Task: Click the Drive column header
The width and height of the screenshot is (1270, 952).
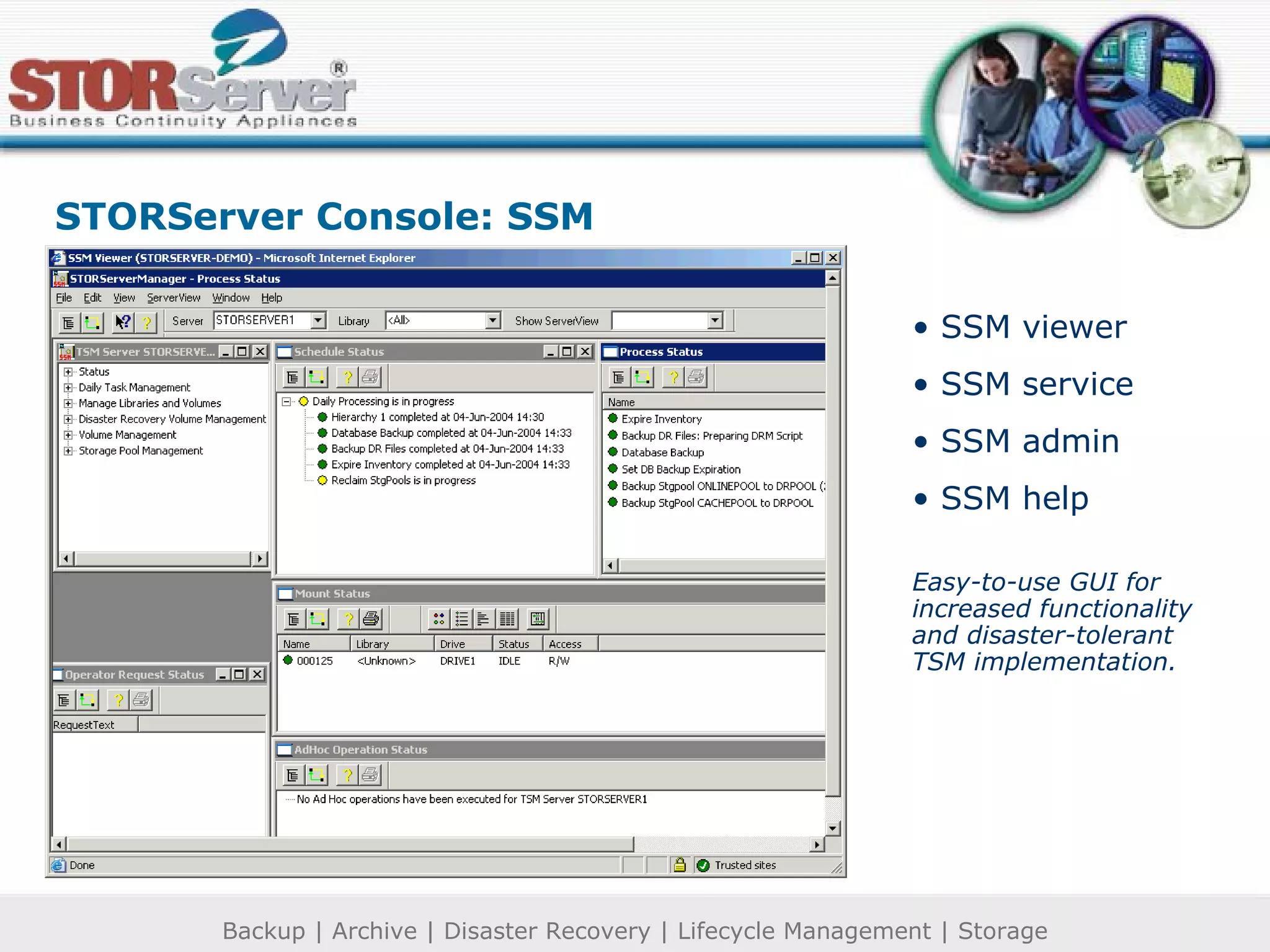Action: [x=463, y=644]
